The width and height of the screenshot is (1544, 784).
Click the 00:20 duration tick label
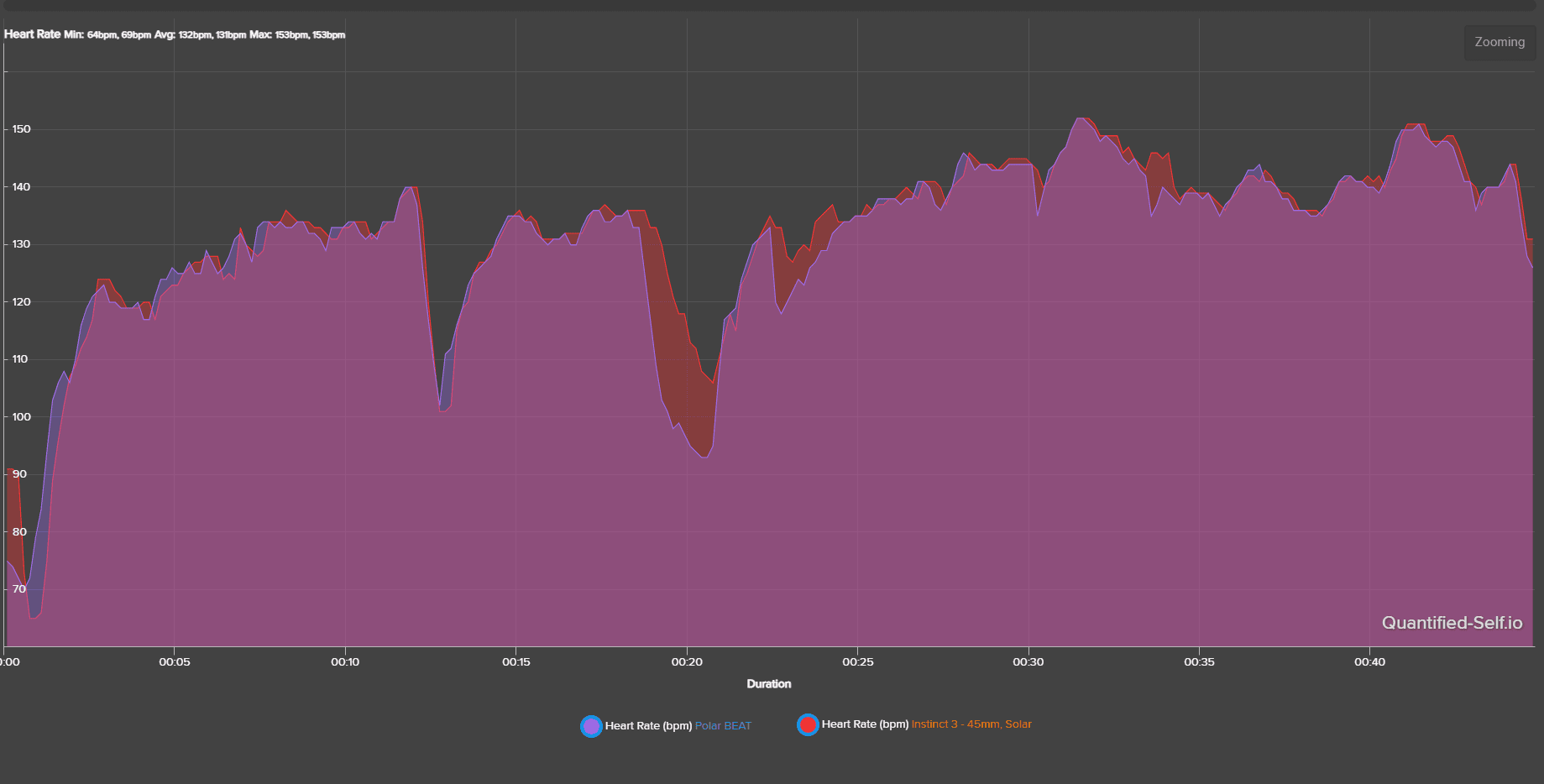click(687, 662)
